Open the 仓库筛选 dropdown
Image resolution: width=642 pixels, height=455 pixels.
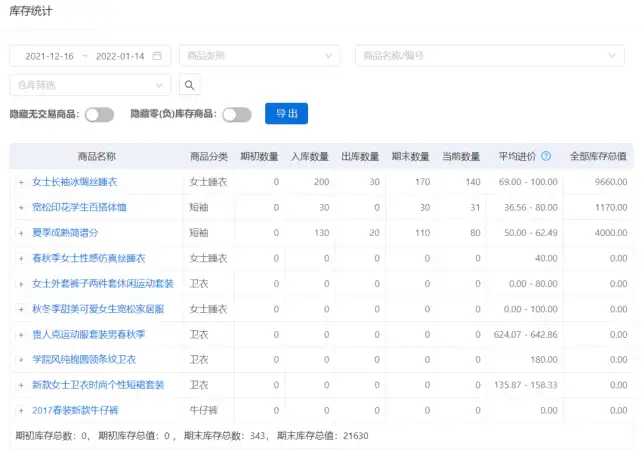(x=90, y=85)
